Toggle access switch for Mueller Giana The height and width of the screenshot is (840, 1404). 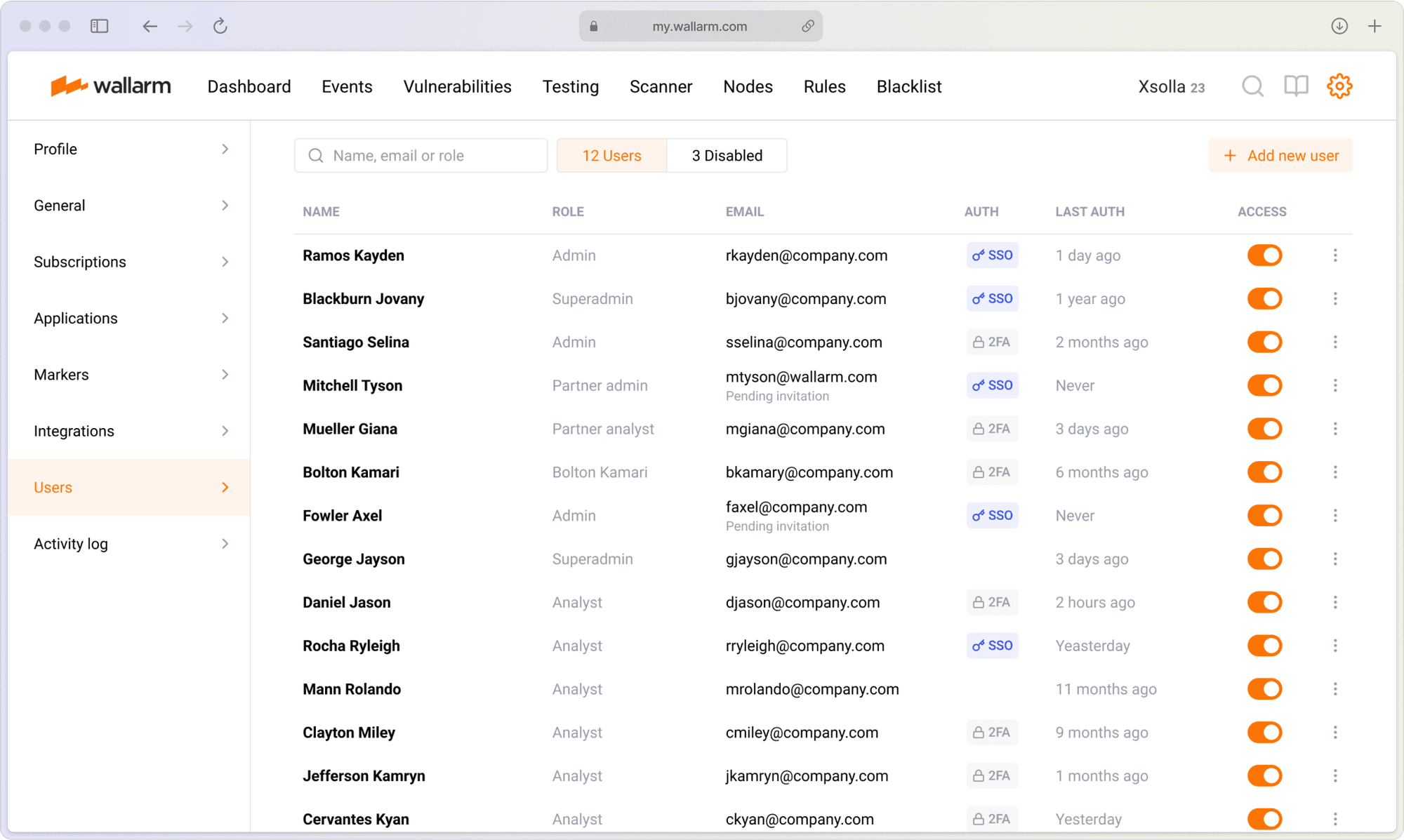click(x=1264, y=429)
